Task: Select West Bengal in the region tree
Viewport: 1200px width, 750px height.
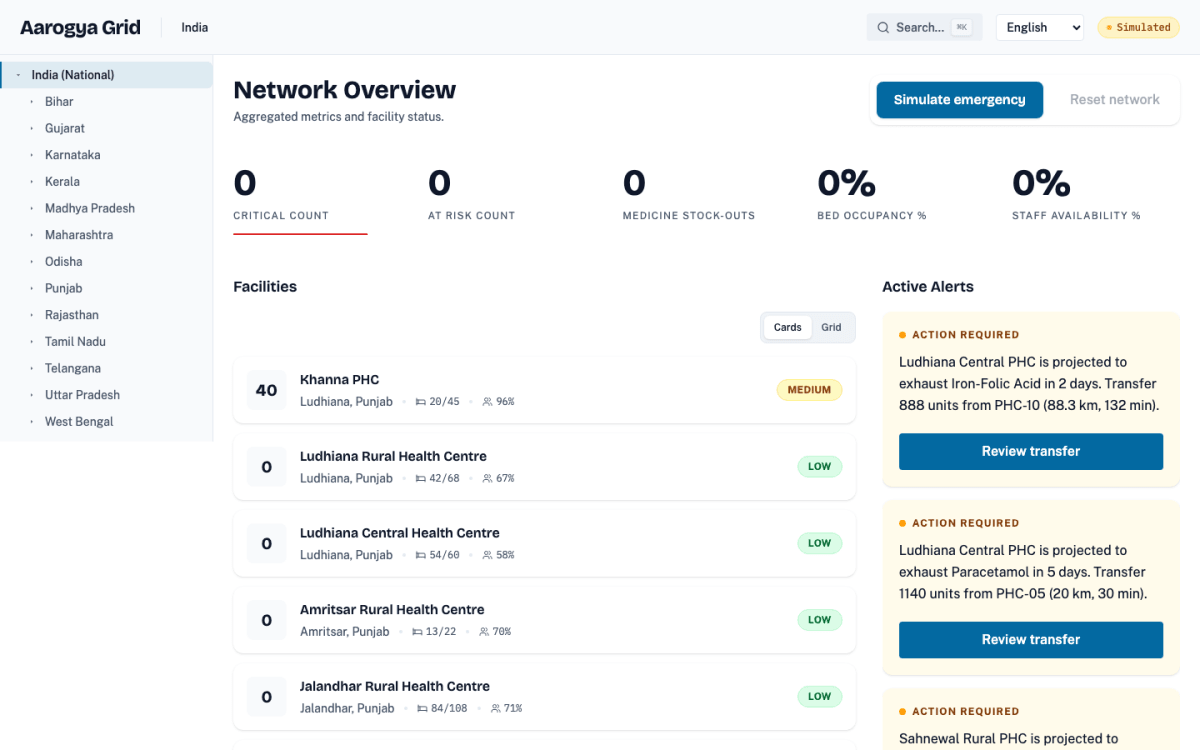Action: point(106,422)
